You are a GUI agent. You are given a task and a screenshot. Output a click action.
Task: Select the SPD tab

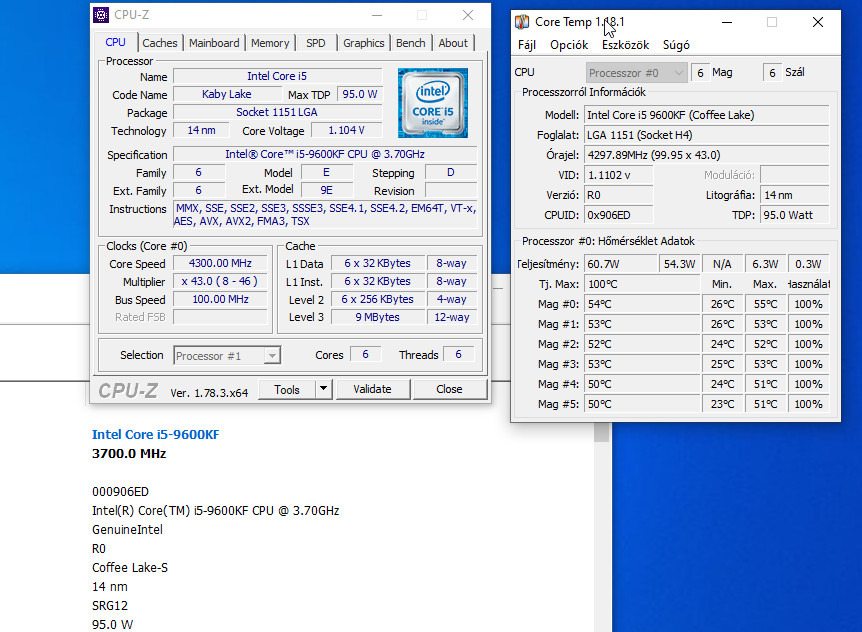[x=316, y=43]
